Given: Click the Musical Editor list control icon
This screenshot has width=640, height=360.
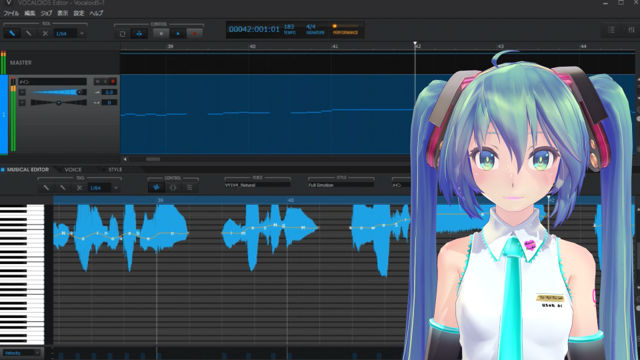Looking at the screenshot, I should coord(189,188).
